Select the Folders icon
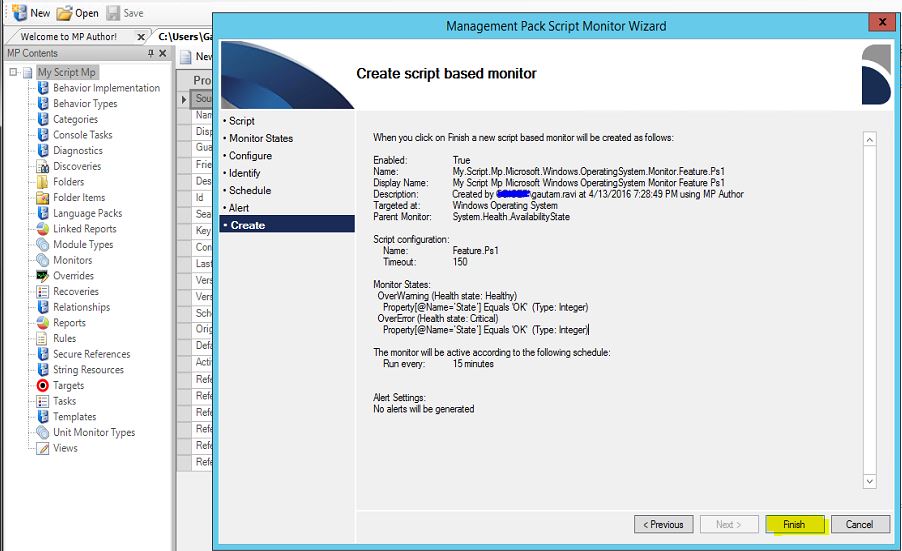Viewport: 902px width, 551px height. point(43,182)
